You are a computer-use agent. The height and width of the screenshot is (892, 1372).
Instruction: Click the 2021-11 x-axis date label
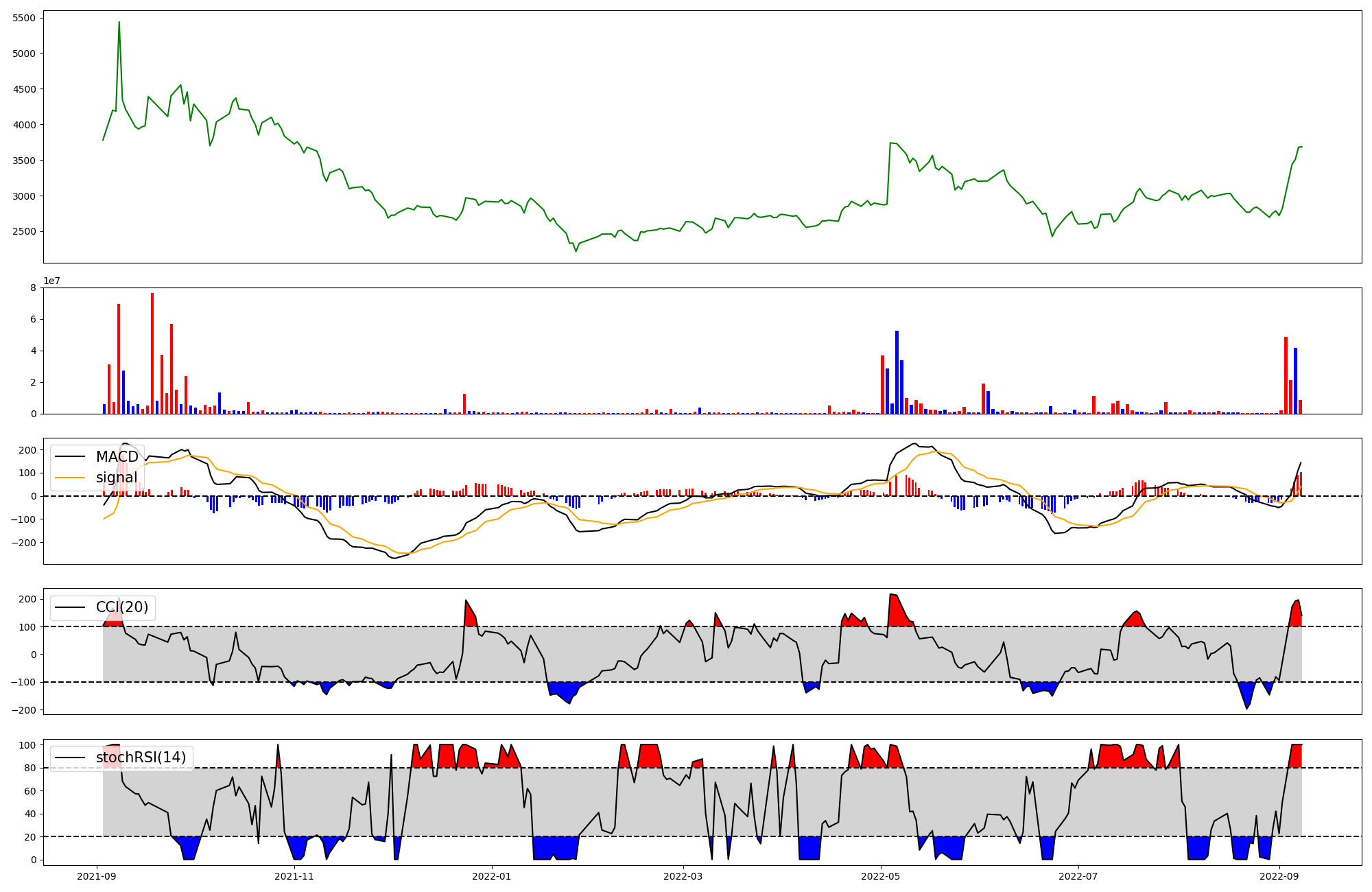pyautogui.click(x=294, y=876)
